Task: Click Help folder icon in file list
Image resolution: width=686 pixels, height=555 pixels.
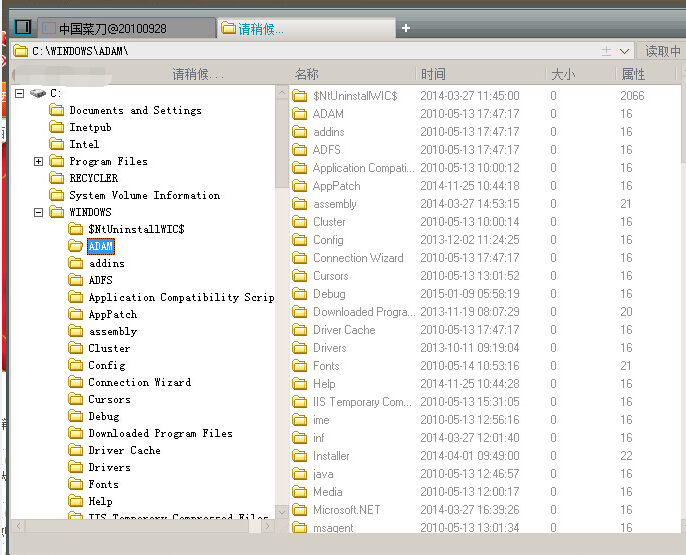Action: (300, 384)
